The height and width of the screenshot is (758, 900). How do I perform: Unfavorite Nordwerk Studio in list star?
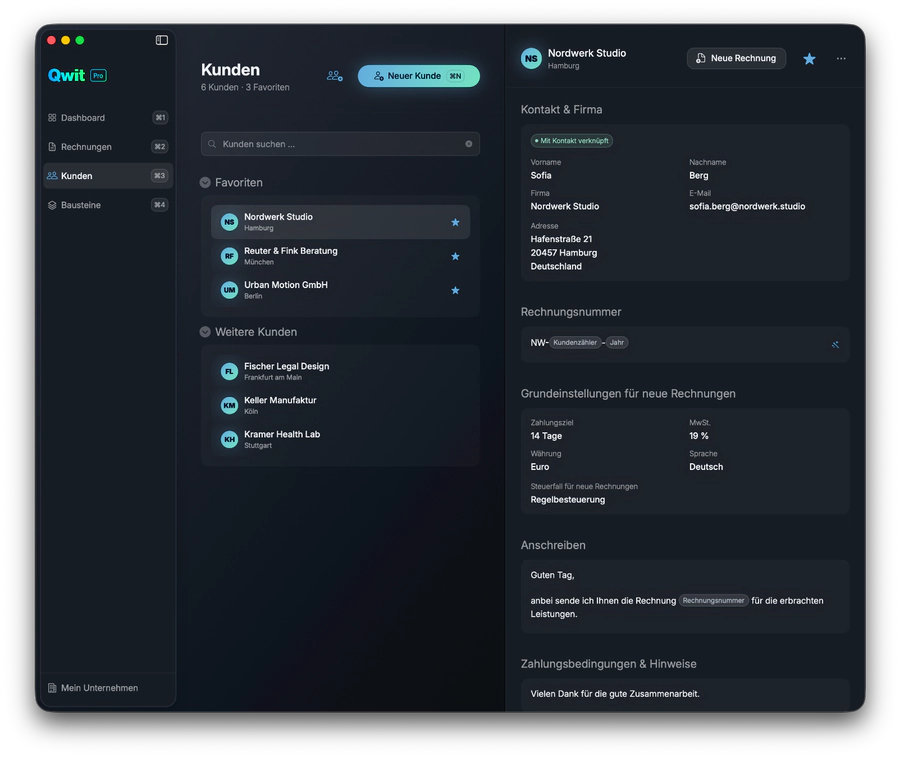(x=455, y=222)
